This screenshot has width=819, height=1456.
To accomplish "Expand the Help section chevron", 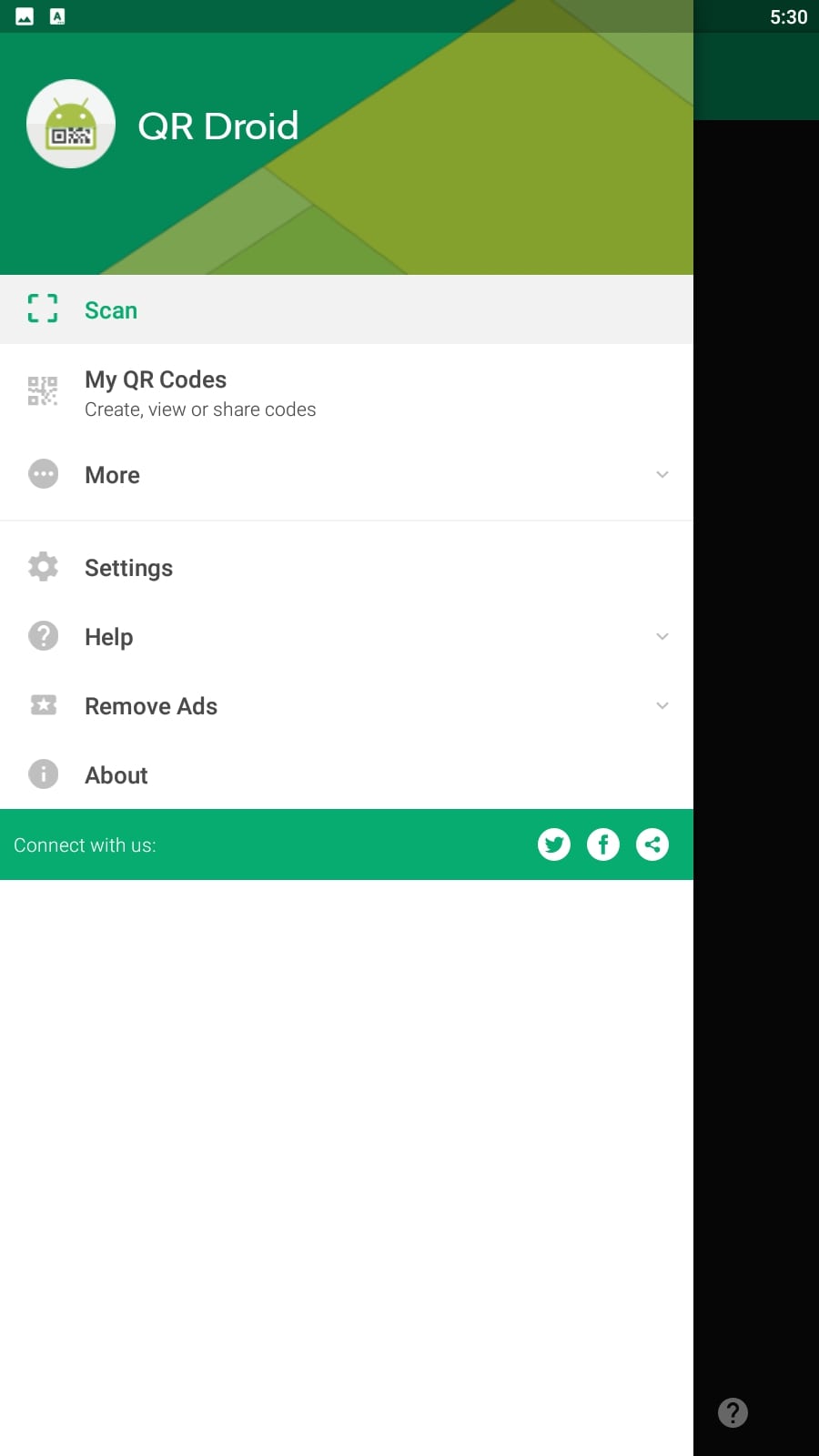I will pos(662,636).
